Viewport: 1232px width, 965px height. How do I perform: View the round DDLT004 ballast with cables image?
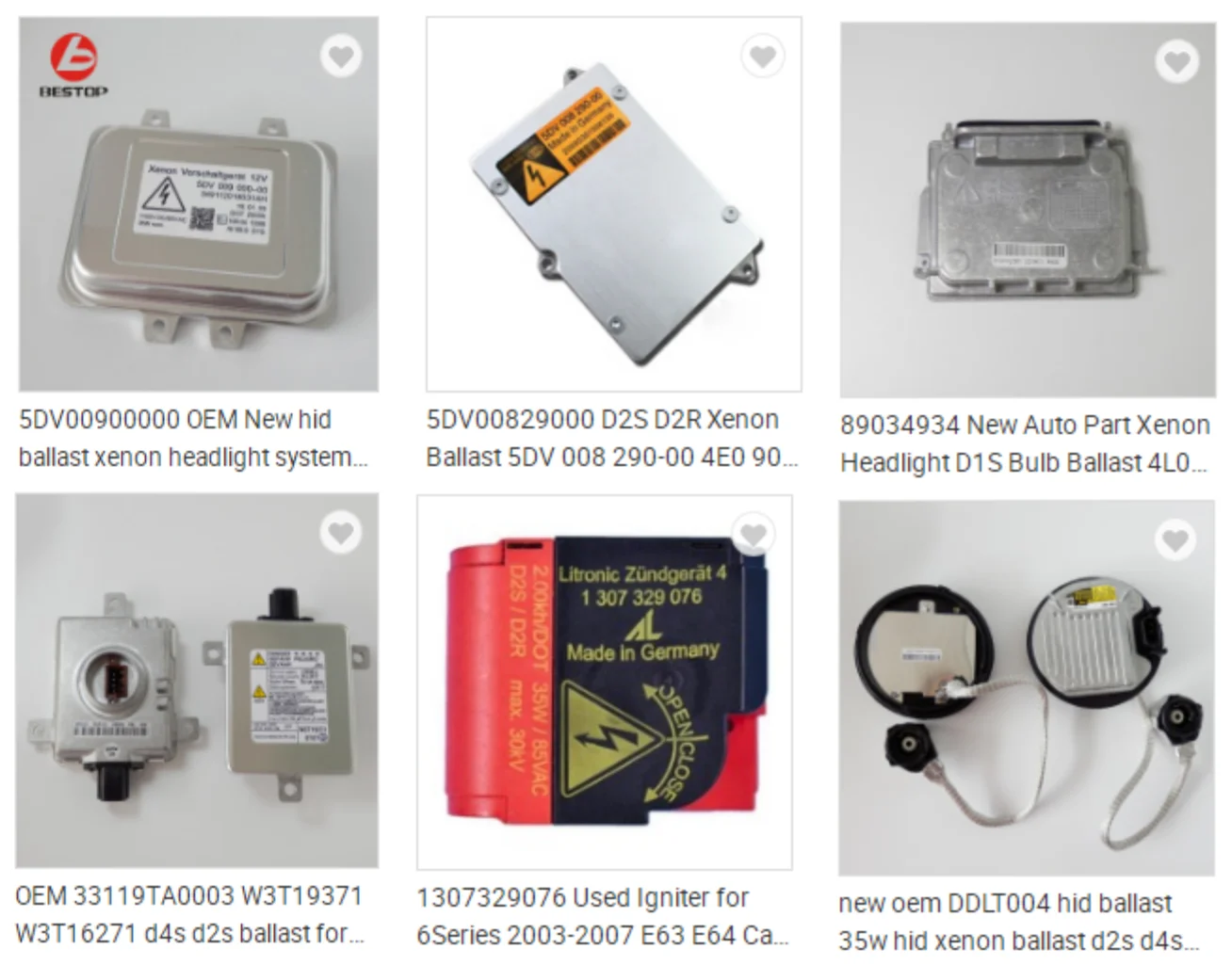click(x=1027, y=688)
